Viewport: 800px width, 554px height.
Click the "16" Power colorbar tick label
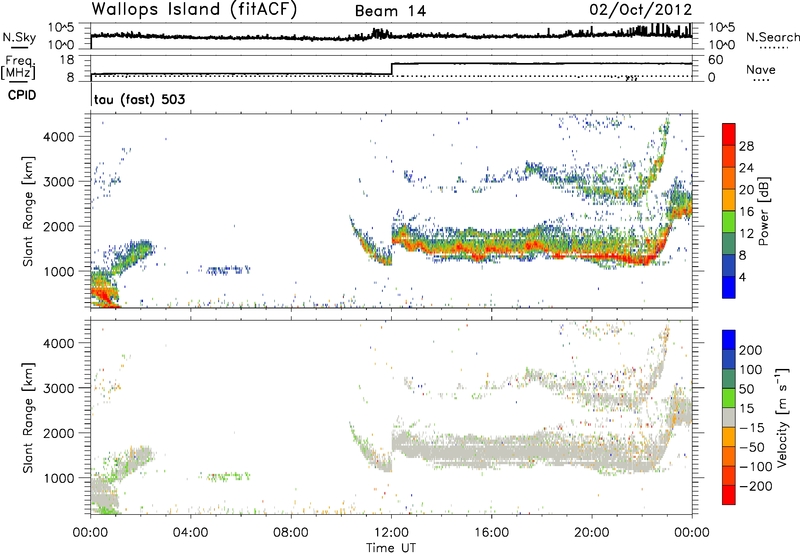click(x=746, y=211)
